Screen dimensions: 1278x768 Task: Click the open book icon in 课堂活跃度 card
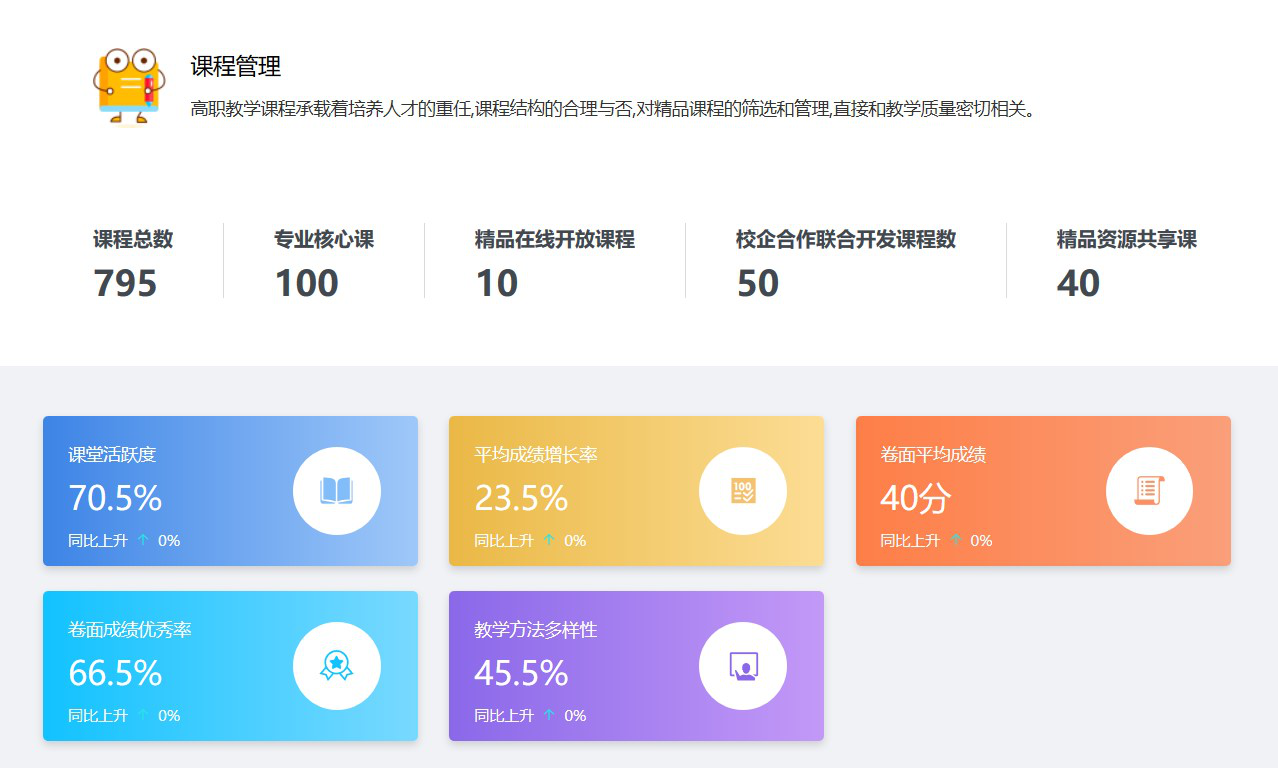click(336, 491)
